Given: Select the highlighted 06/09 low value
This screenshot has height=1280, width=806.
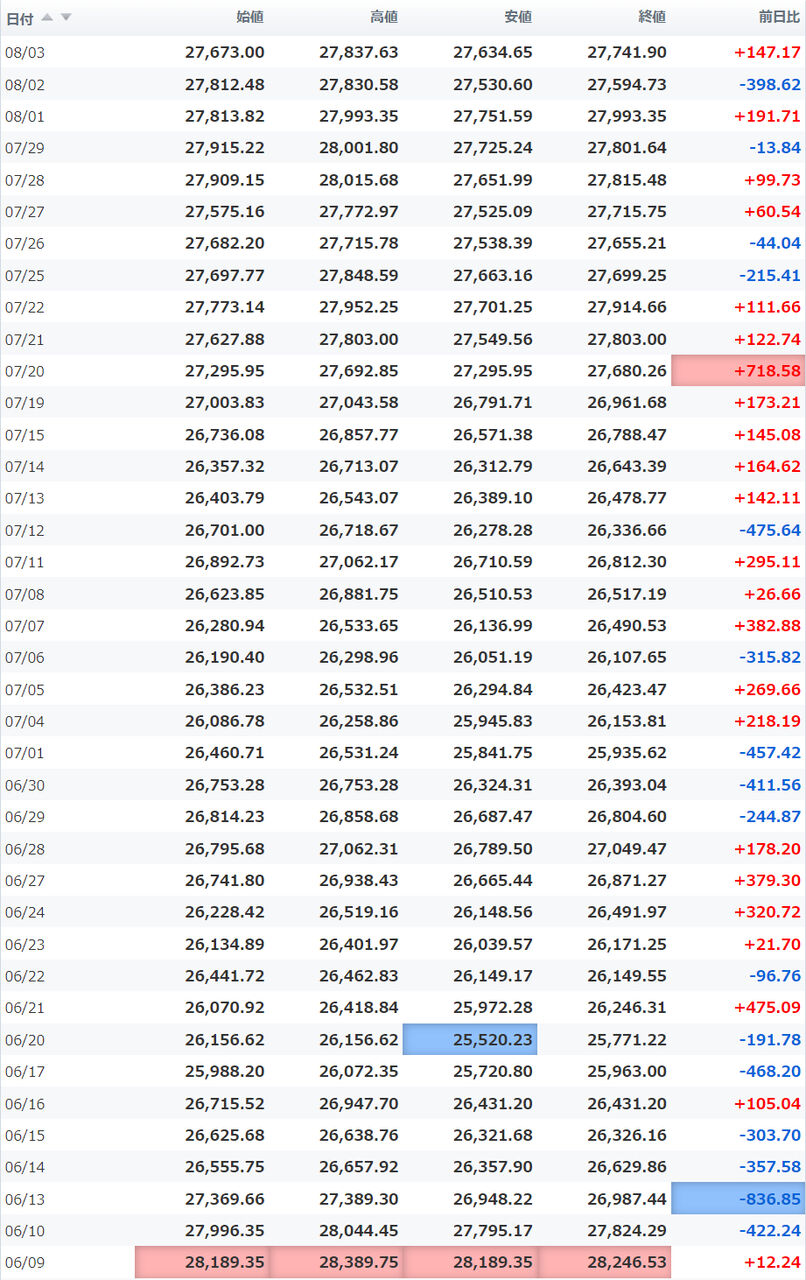Looking at the screenshot, I should (x=470, y=1263).
